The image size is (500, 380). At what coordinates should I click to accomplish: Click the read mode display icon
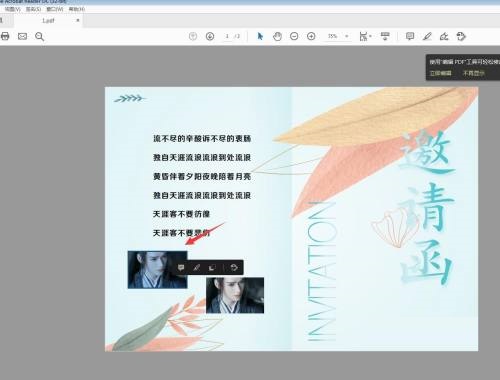(385, 36)
